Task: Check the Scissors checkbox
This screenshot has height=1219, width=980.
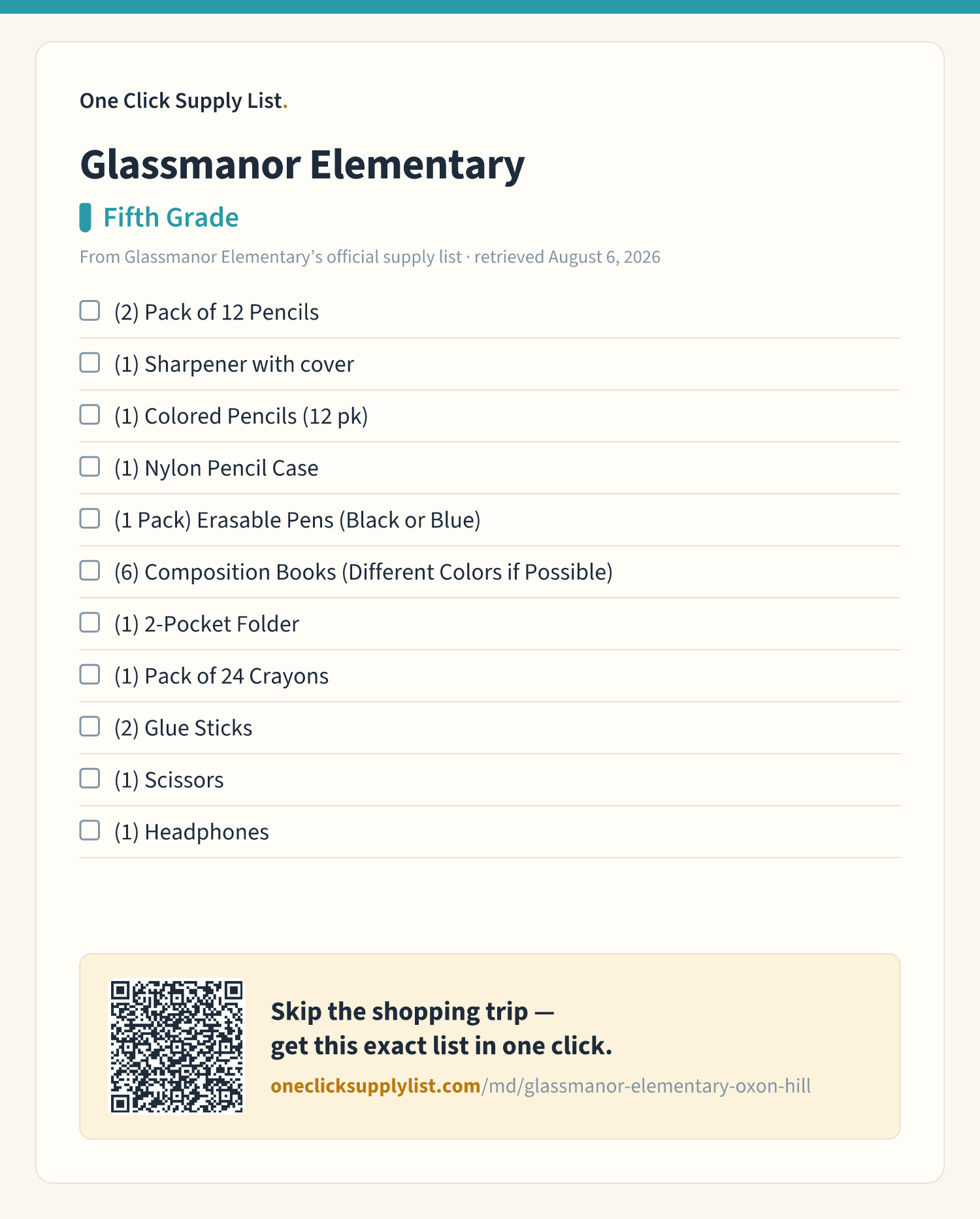Action: (x=90, y=778)
